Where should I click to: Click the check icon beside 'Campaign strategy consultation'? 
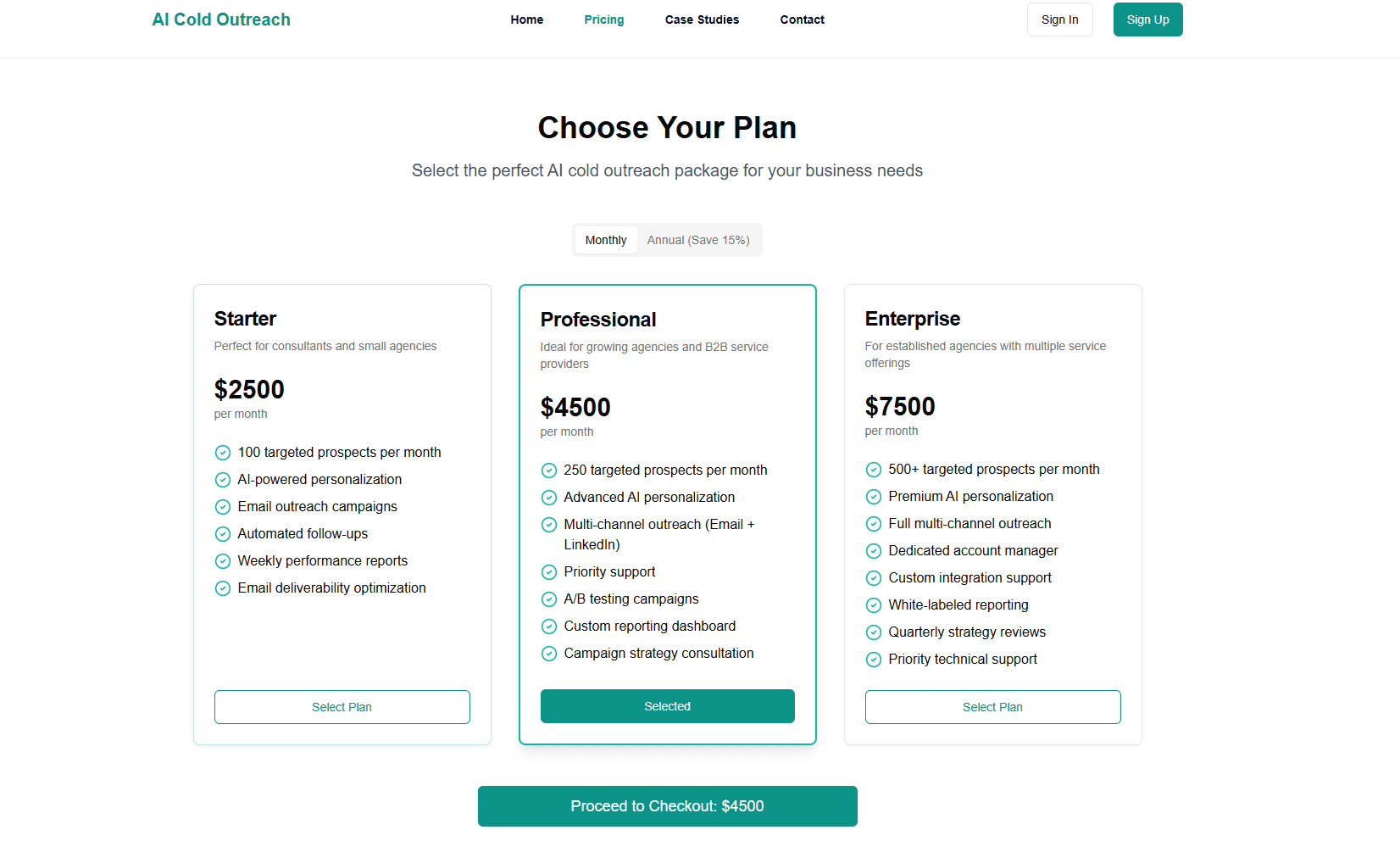click(x=548, y=653)
